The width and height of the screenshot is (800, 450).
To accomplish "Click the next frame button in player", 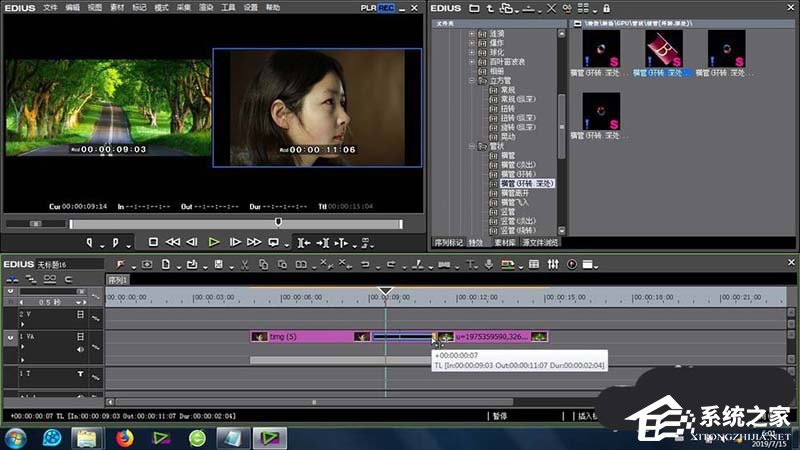I will [x=236, y=242].
